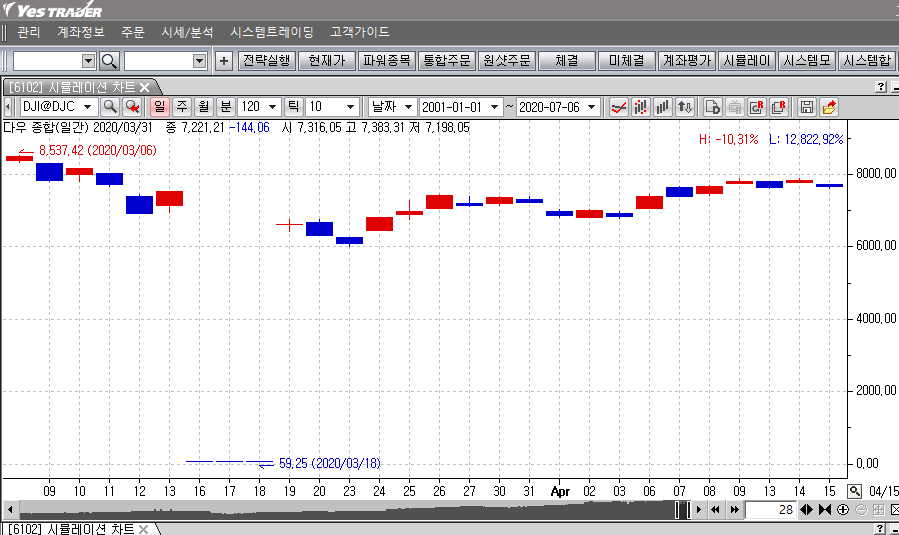This screenshot has height=535, width=899.
Task: Click the circled plus zoom icon below chart
Action: 843,510
